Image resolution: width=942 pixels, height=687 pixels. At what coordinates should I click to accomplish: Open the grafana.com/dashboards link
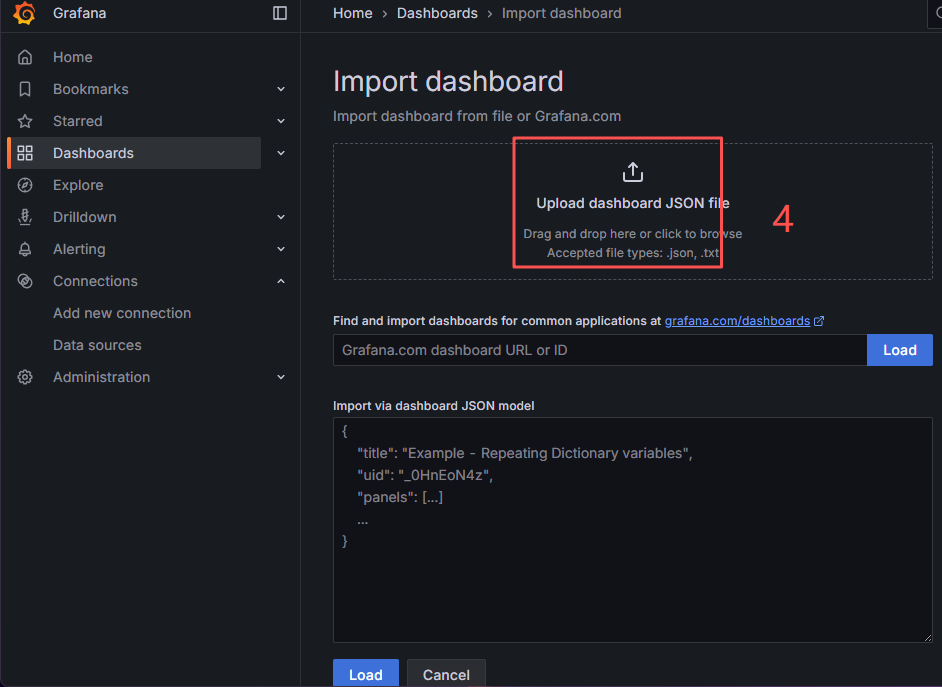tap(737, 321)
